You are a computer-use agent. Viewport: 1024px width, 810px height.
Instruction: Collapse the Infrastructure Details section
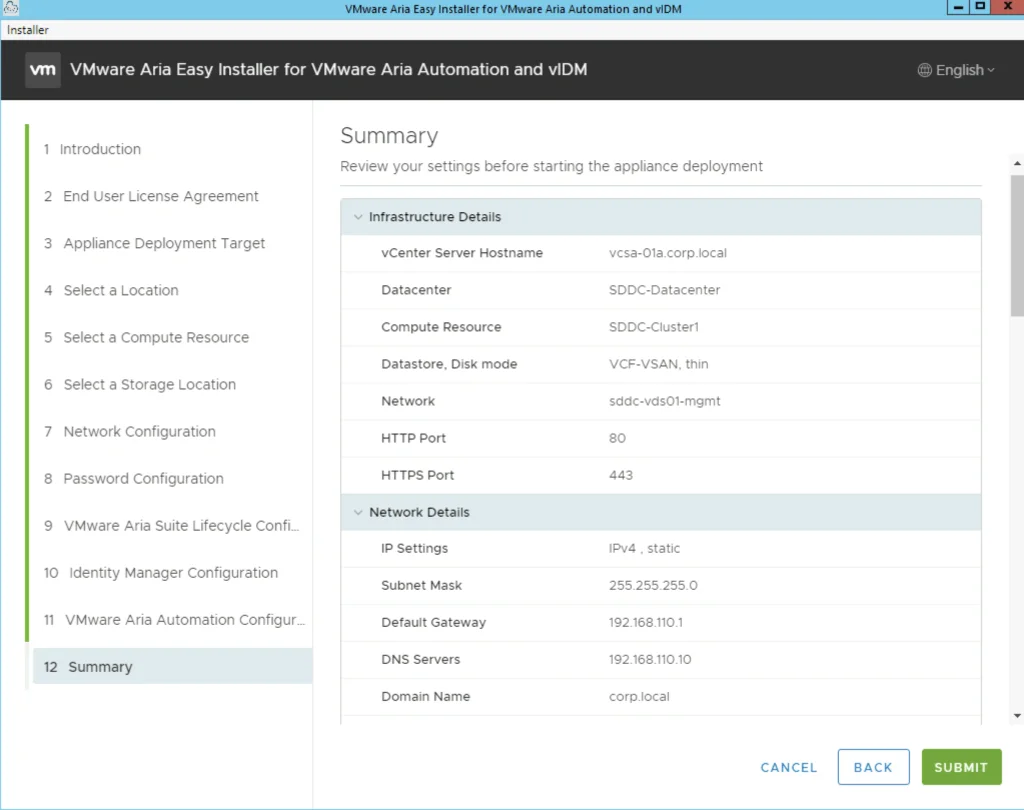pyautogui.click(x=358, y=217)
